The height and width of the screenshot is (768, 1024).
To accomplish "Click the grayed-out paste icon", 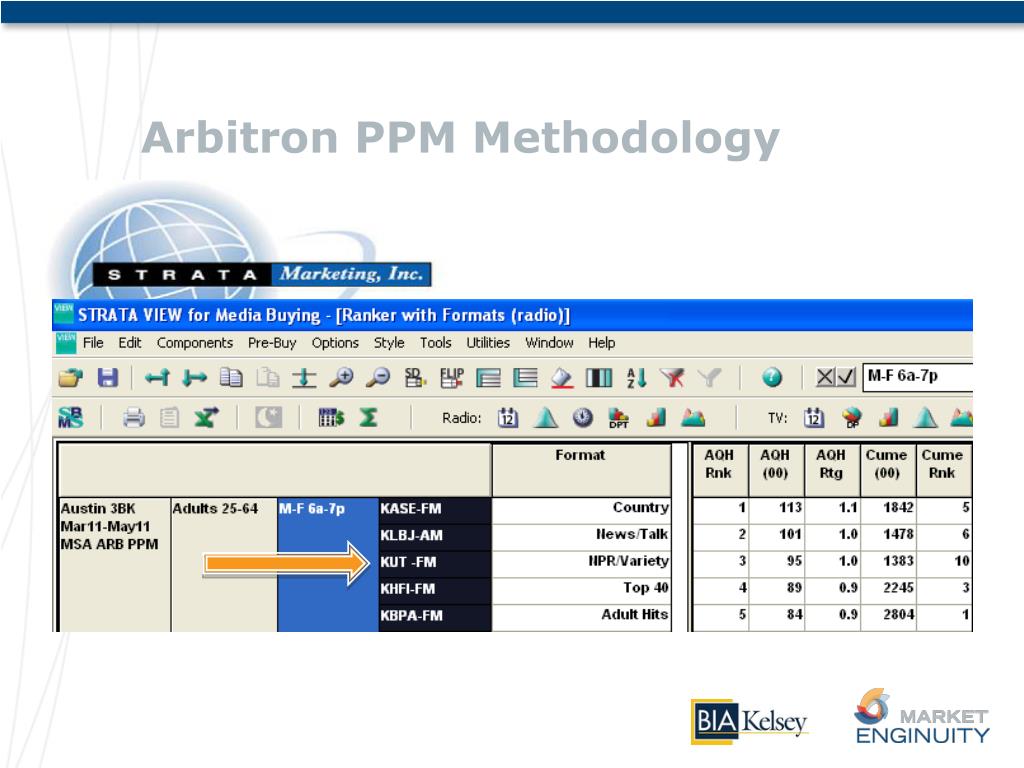I will pos(268,377).
